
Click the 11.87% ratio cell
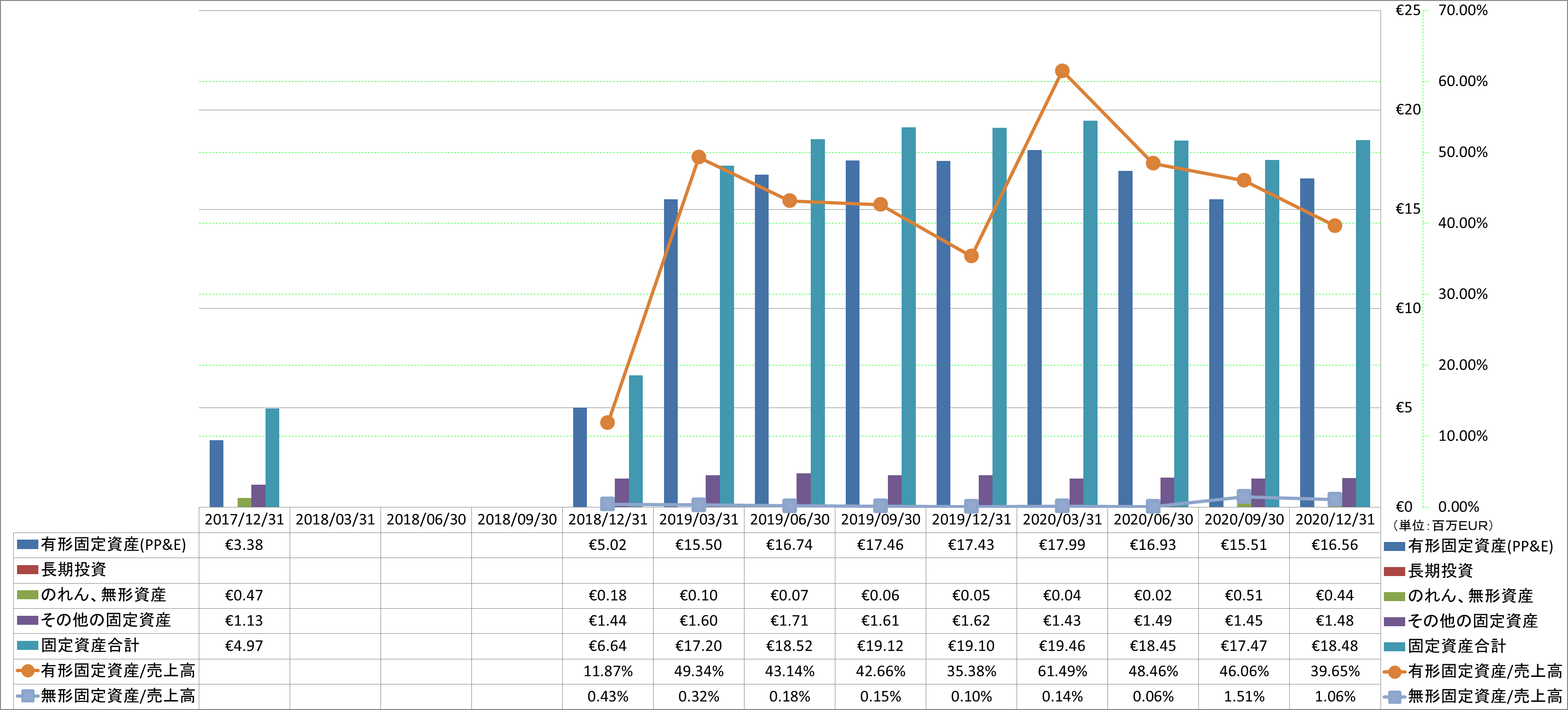coord(608,671)
